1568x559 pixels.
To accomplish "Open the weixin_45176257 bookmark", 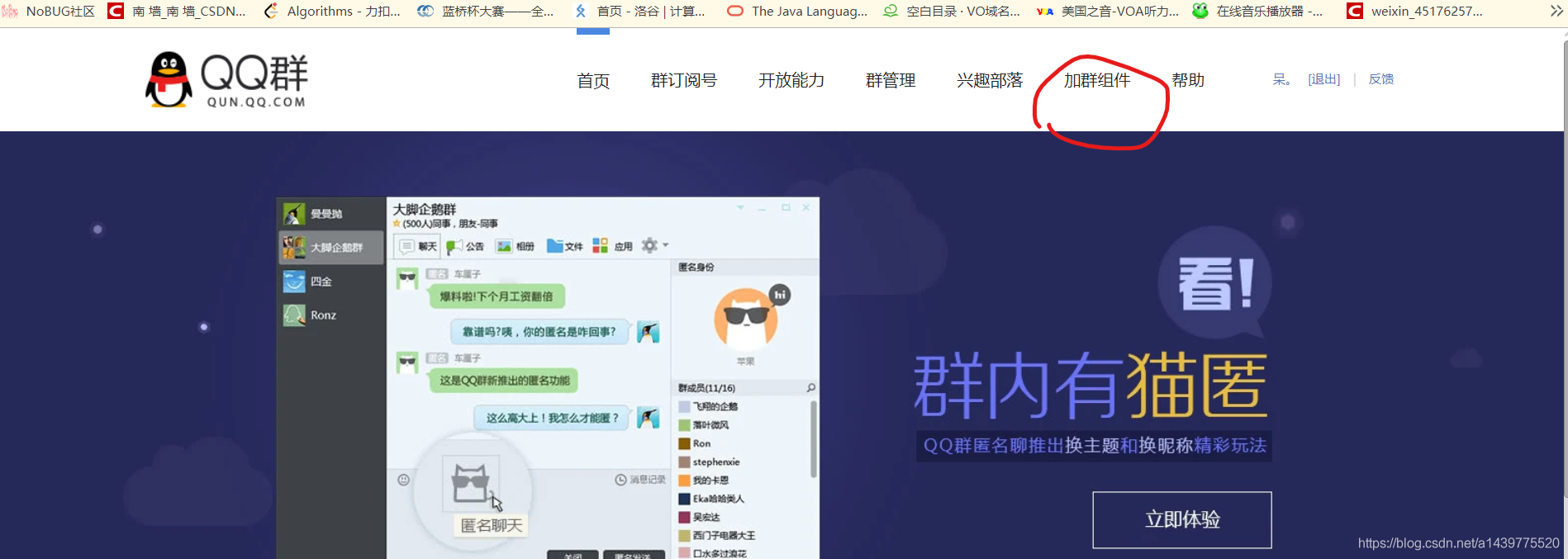I will pyautogui.click(x=1415, y=12).
